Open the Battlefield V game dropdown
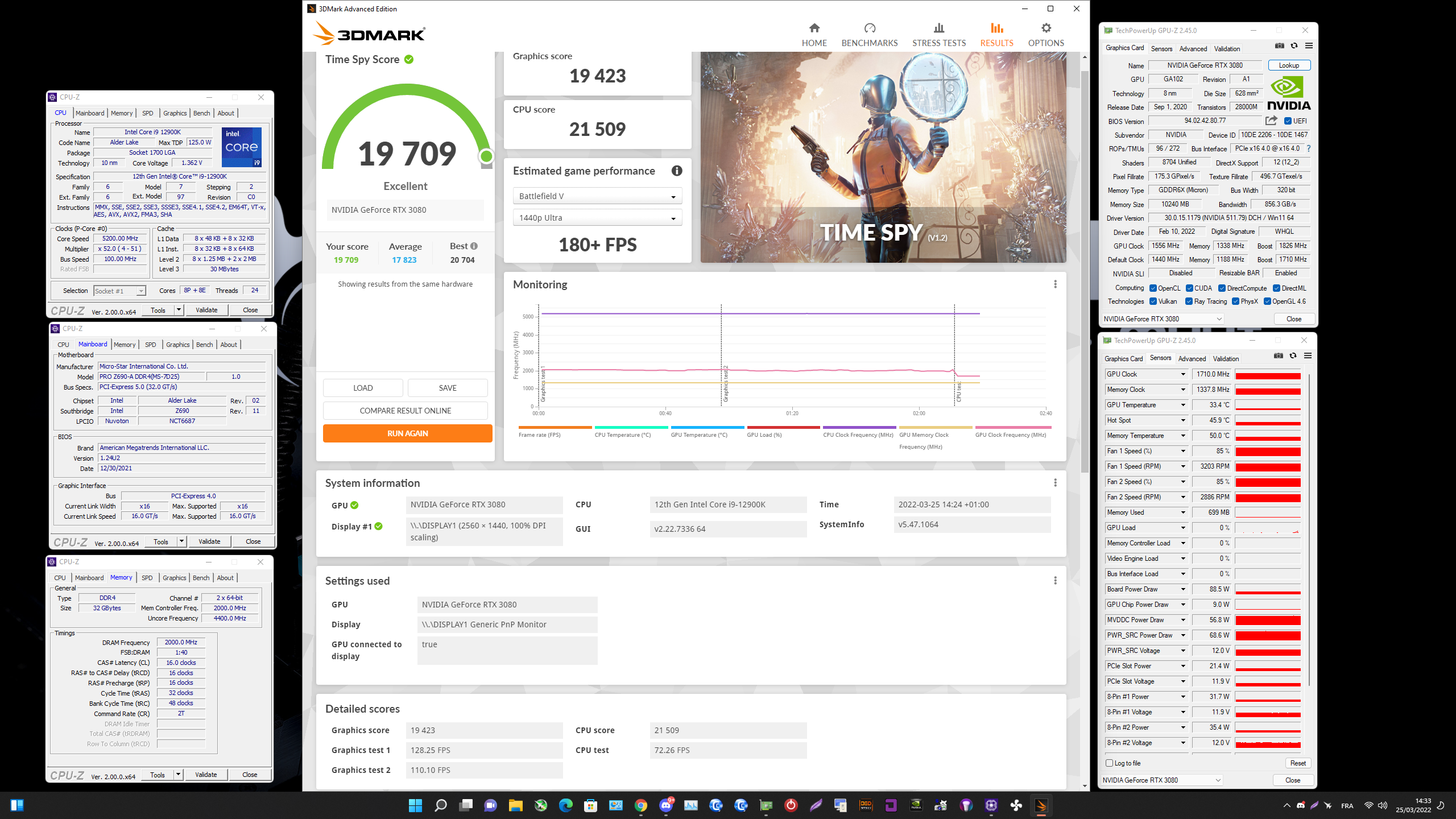Image resolution: width=1456 pixels, height=819 pixels. pos(597,196)
